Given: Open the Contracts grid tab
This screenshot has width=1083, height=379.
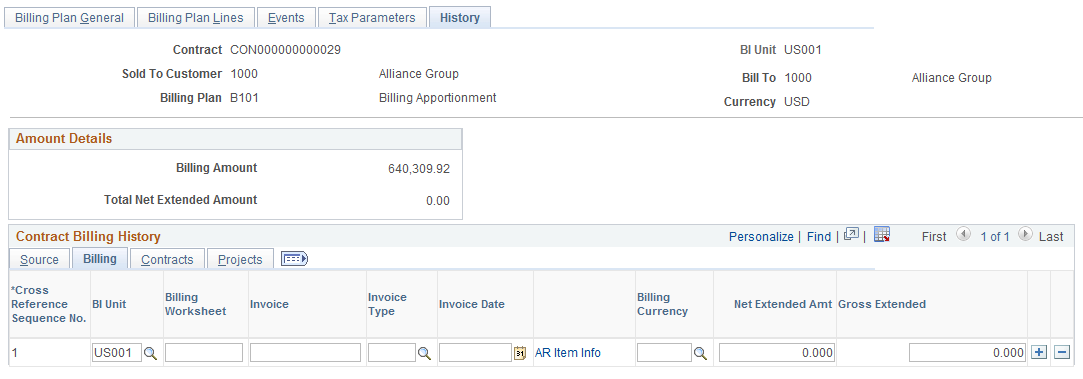Looking at the screenshot, I should (167, 260).
